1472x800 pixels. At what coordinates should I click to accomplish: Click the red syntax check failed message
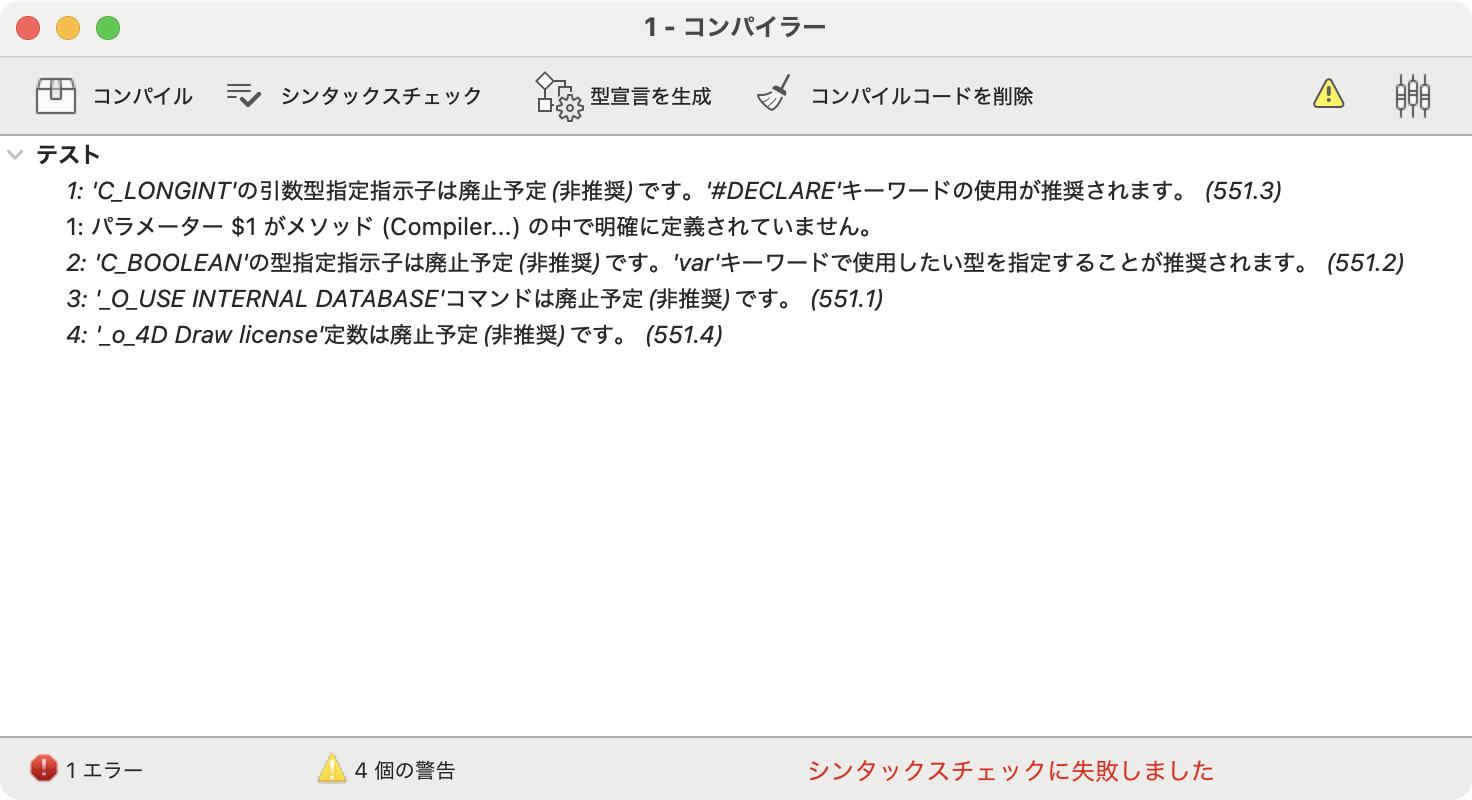pos(1010,770)
